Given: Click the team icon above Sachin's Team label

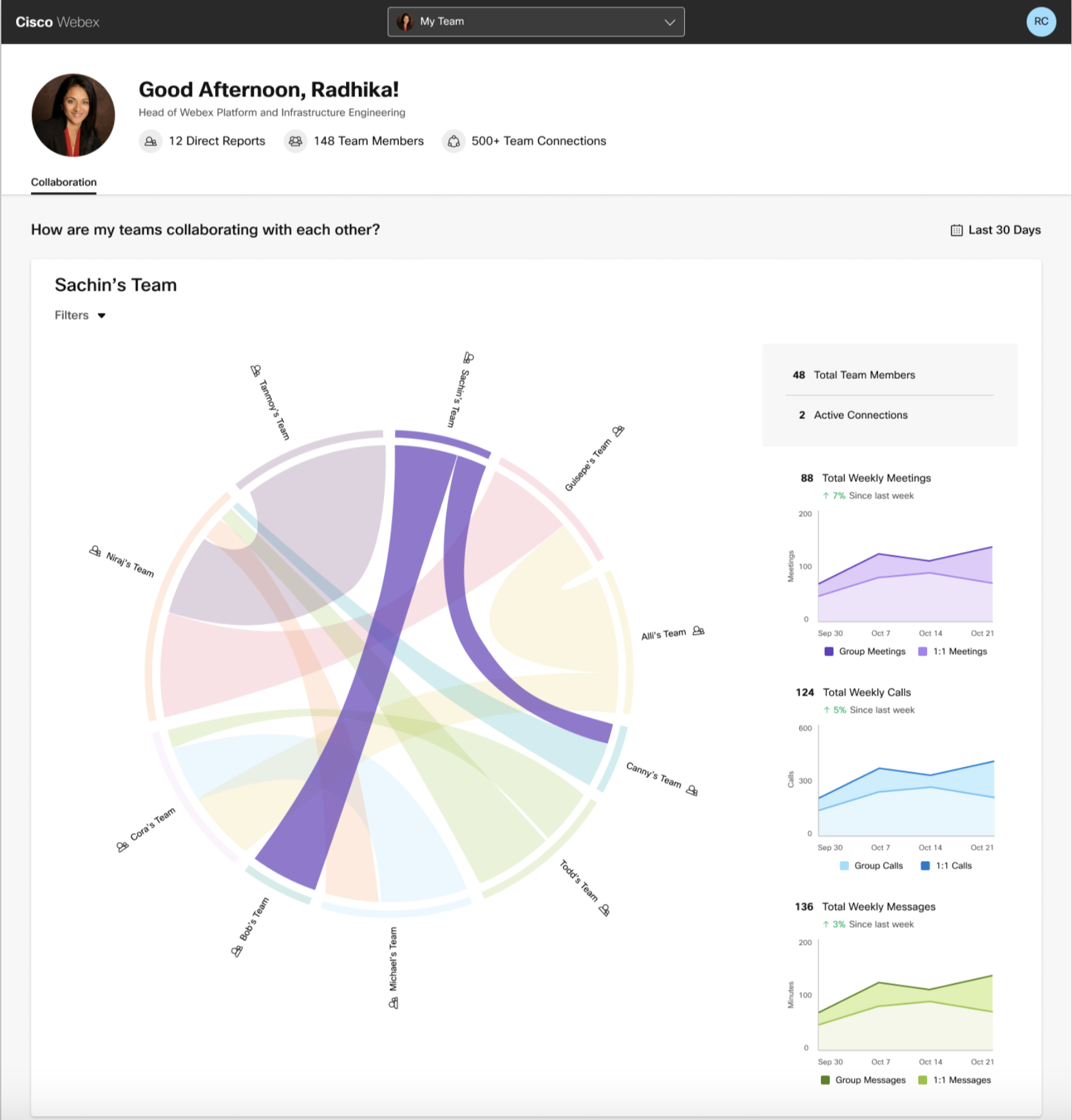Looking at the screenshot, I should [469, 358].
